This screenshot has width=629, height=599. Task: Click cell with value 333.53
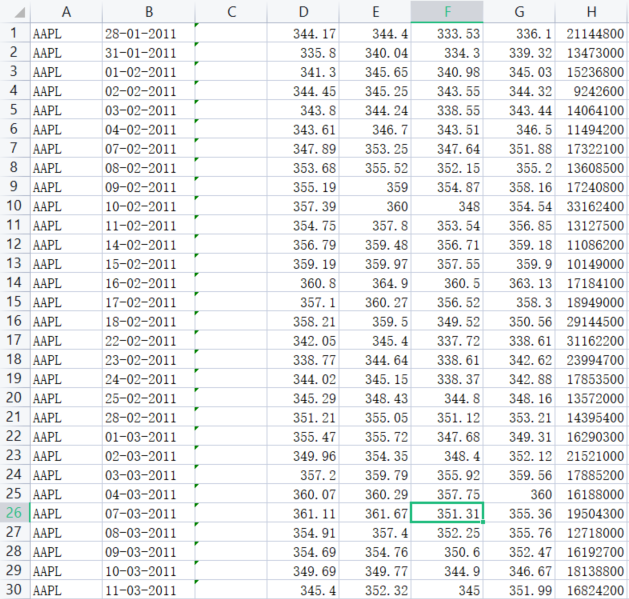[447, 33]
